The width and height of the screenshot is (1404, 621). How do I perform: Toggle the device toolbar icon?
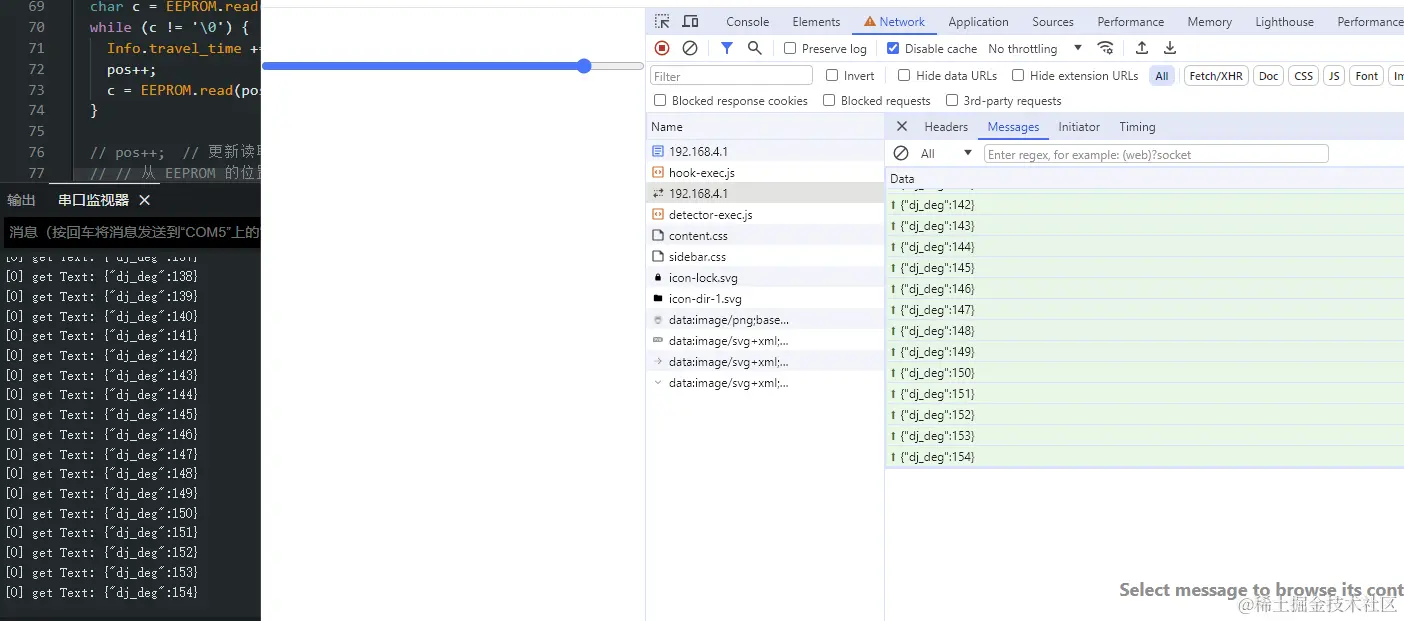690,21
